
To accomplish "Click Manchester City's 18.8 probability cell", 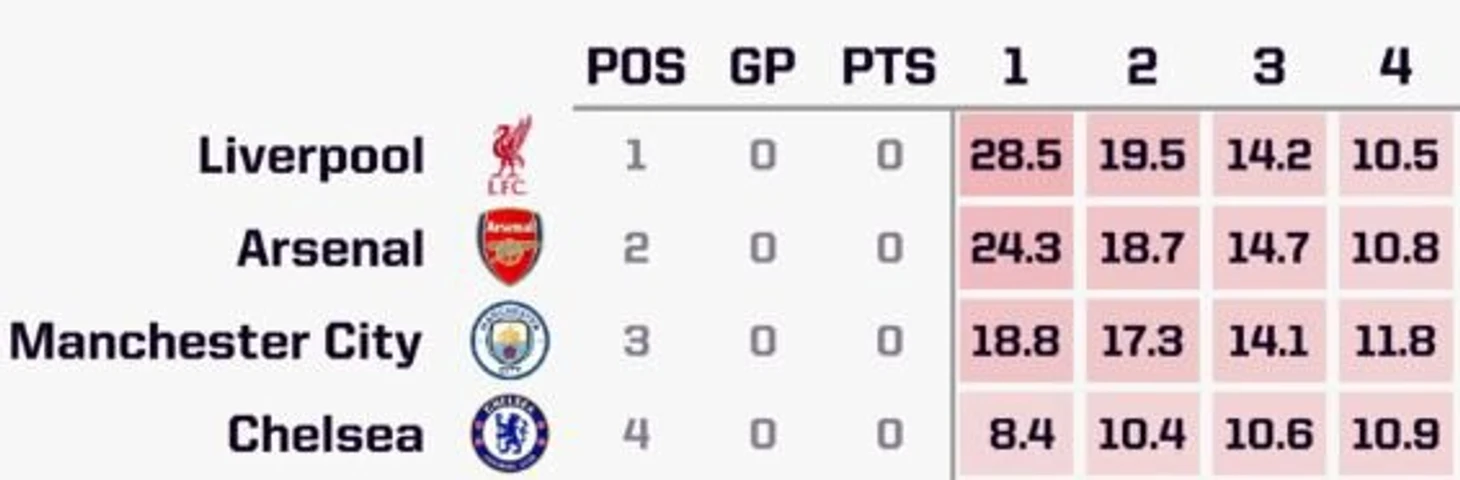I will [x=1015, y=340].
